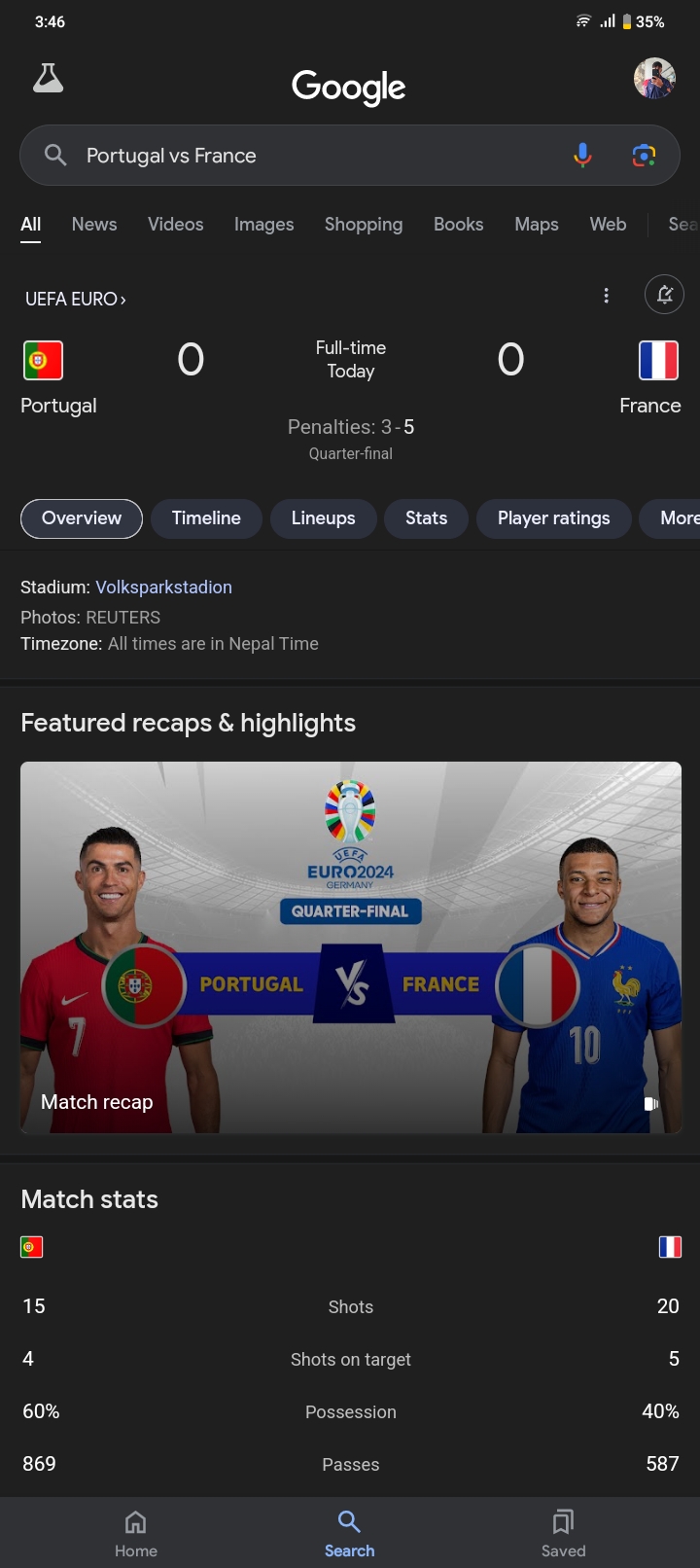Screen dimensions: 700x1568
Task: Open the three-dot match options menu
Action: tap(607, 296)
